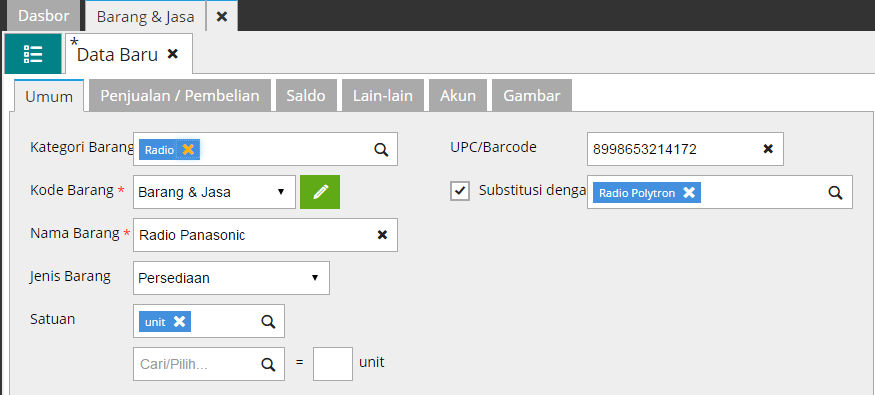Click the Radio category tag label

[159, 150]
